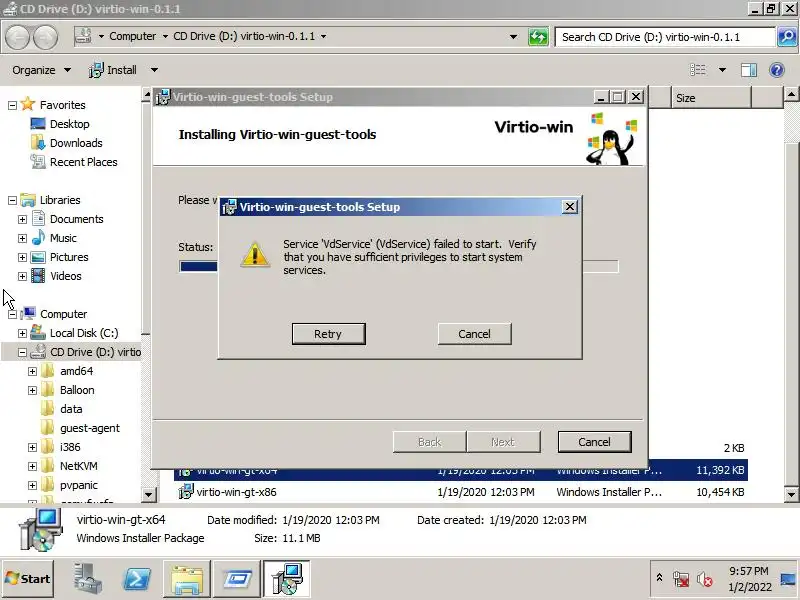Click the virtio-win-gt-x64 details pane icon
800x600 pixels.
click(x=40, y=530)
